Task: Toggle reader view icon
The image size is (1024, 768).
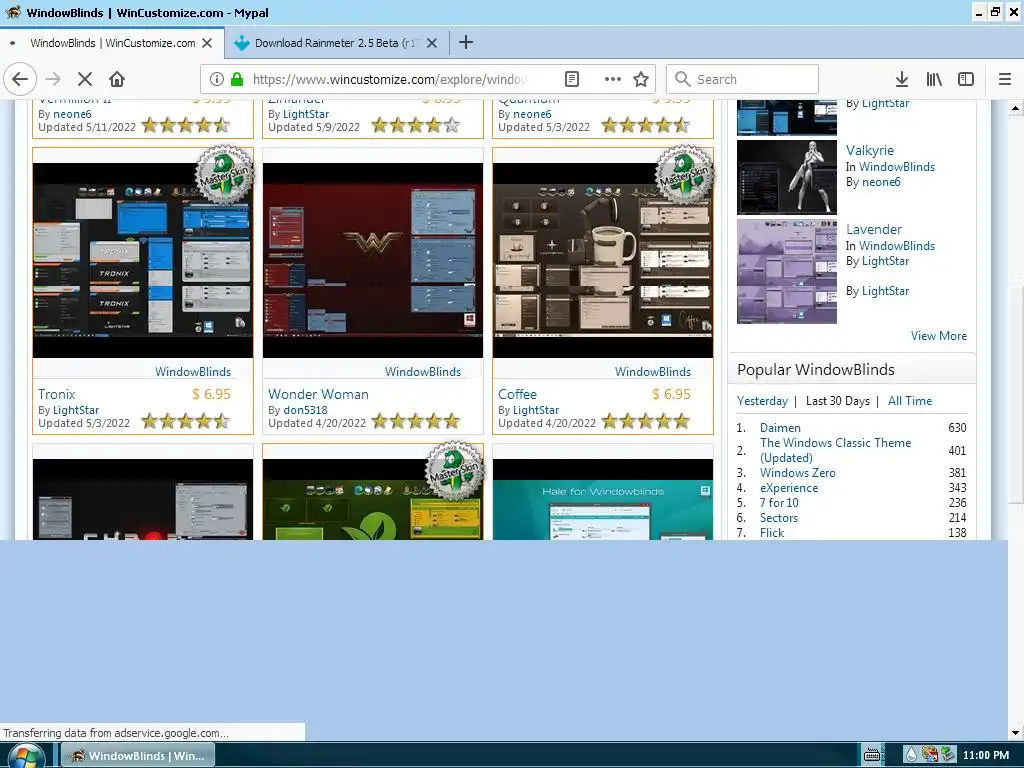Action: [x=572, y=79]
